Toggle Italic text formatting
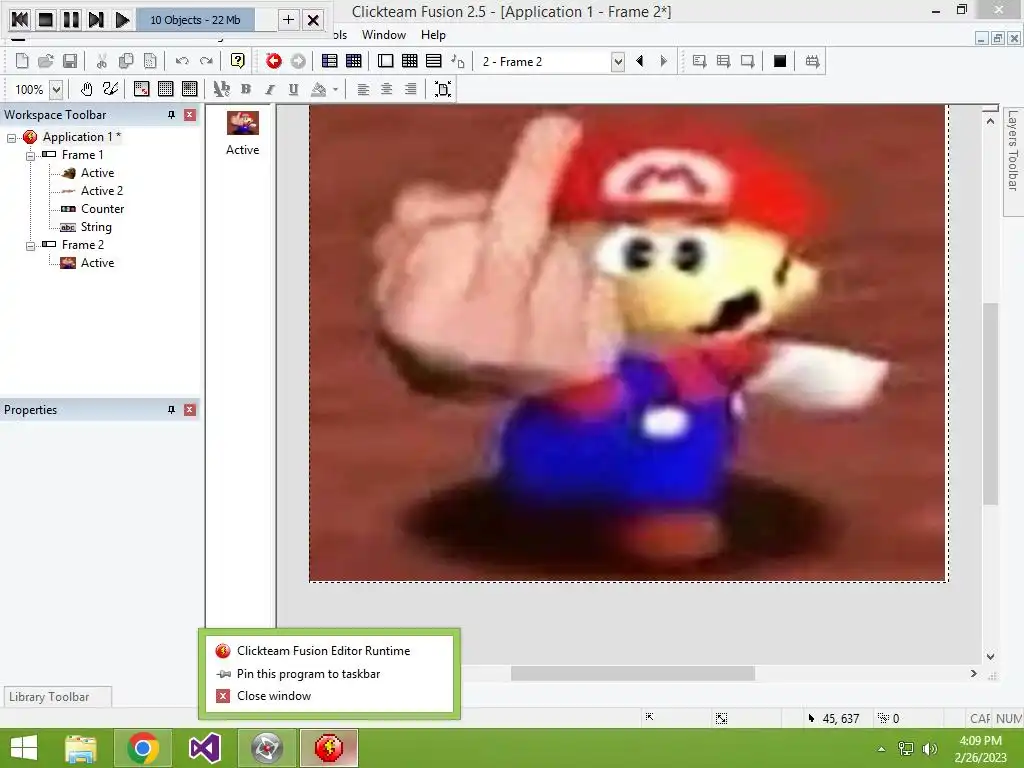Screen dimensions: 1024x768 coord(270,89)
